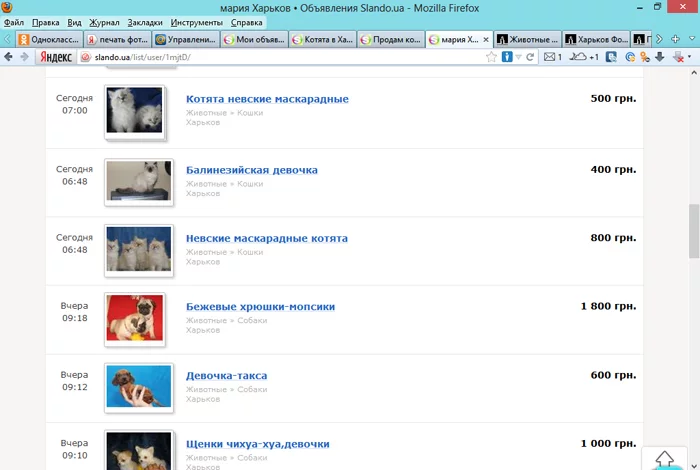The image size is (700, 470).
Task: Click the vertical scrollbar thumb
Action: 693,231
